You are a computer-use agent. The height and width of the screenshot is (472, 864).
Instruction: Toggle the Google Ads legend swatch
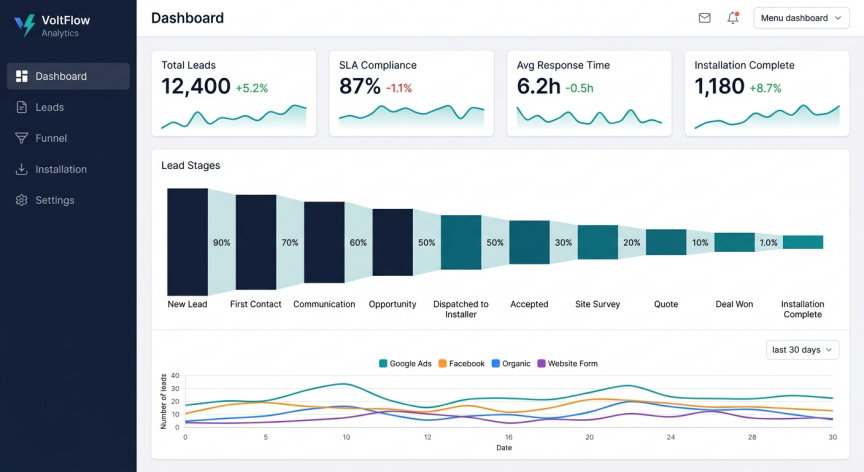pos(383,364)
